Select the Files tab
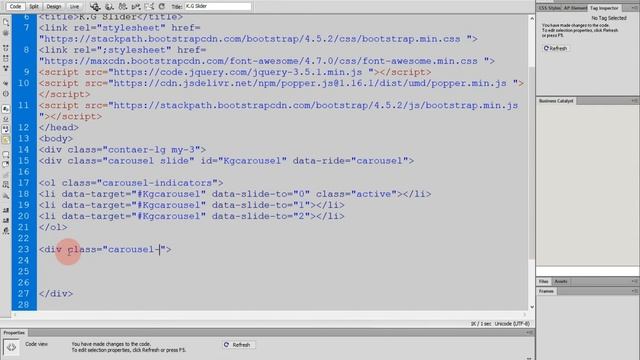 (x=543, y=282)
